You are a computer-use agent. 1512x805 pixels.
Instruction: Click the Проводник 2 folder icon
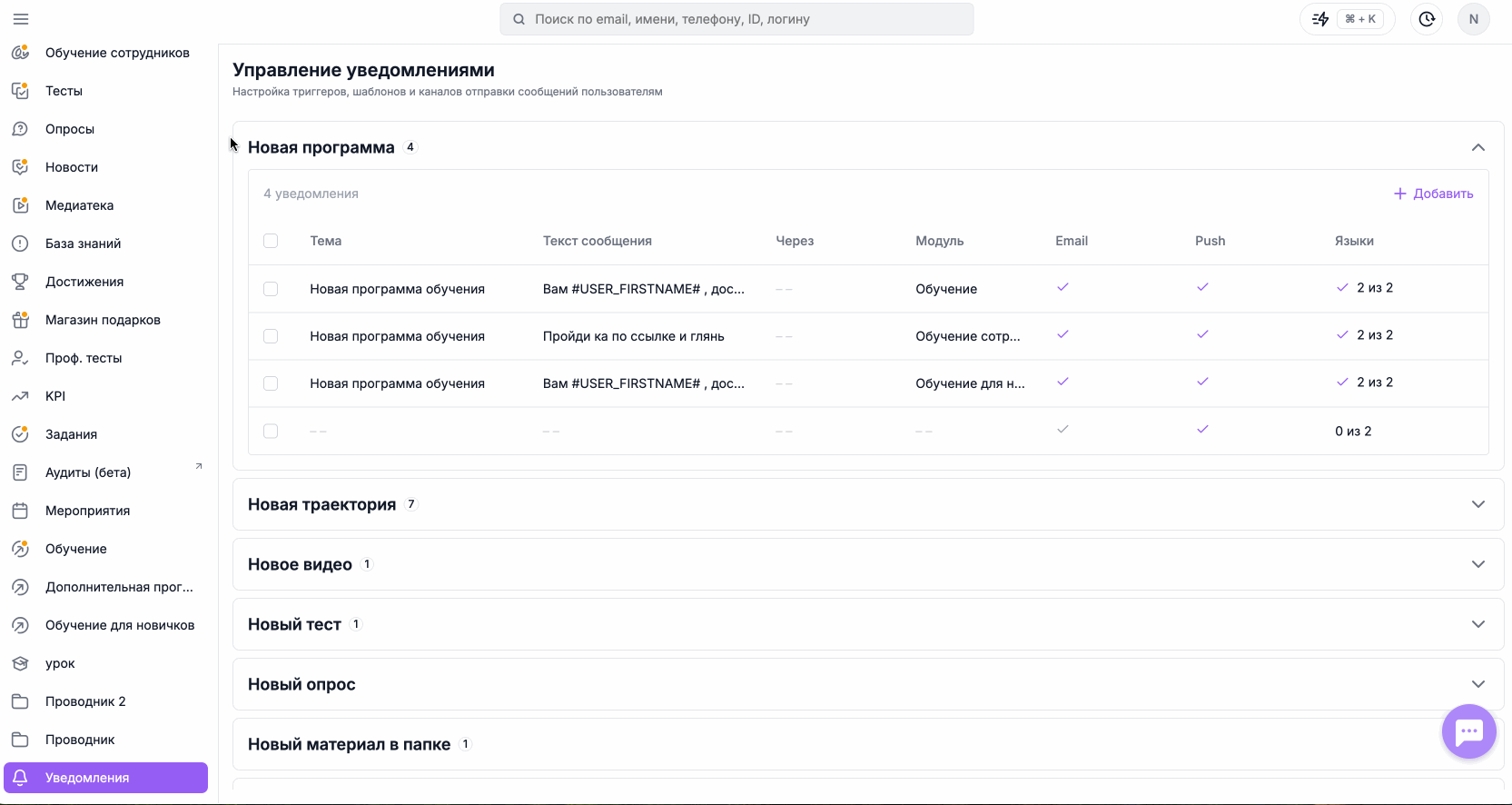click(x=20, y=701)
